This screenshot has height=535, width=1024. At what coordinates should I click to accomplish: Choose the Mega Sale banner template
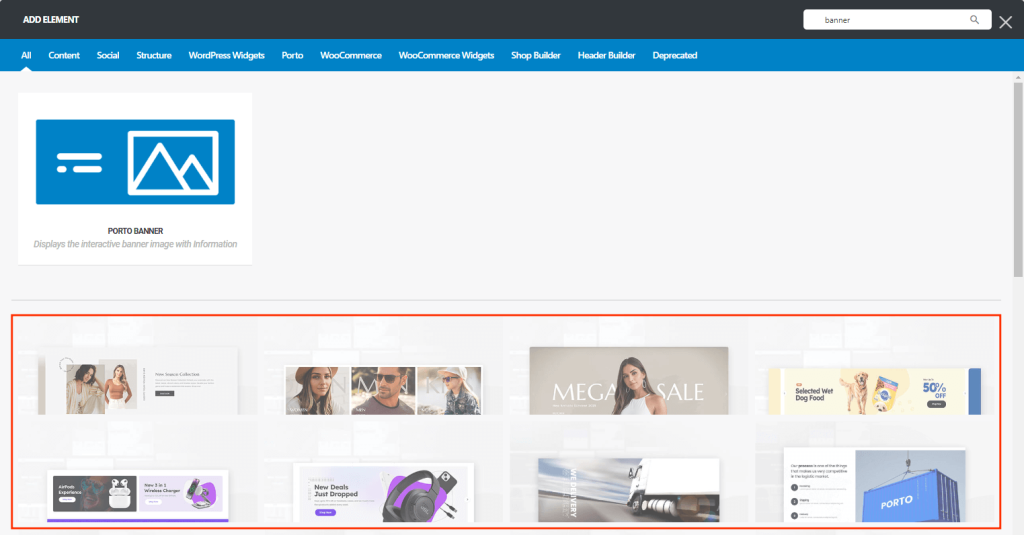click(x=628, y=380)
